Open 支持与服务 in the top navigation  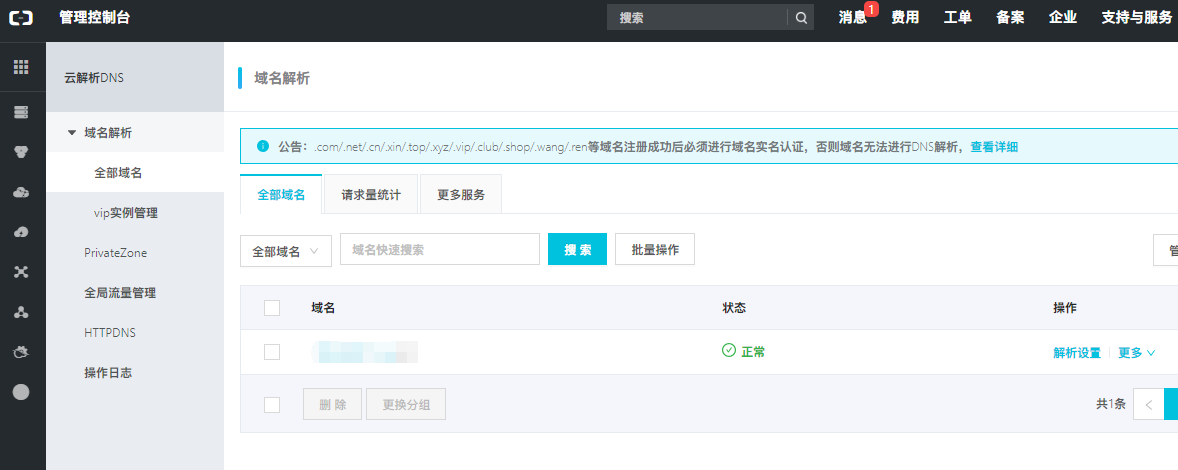coord(1137,18)
